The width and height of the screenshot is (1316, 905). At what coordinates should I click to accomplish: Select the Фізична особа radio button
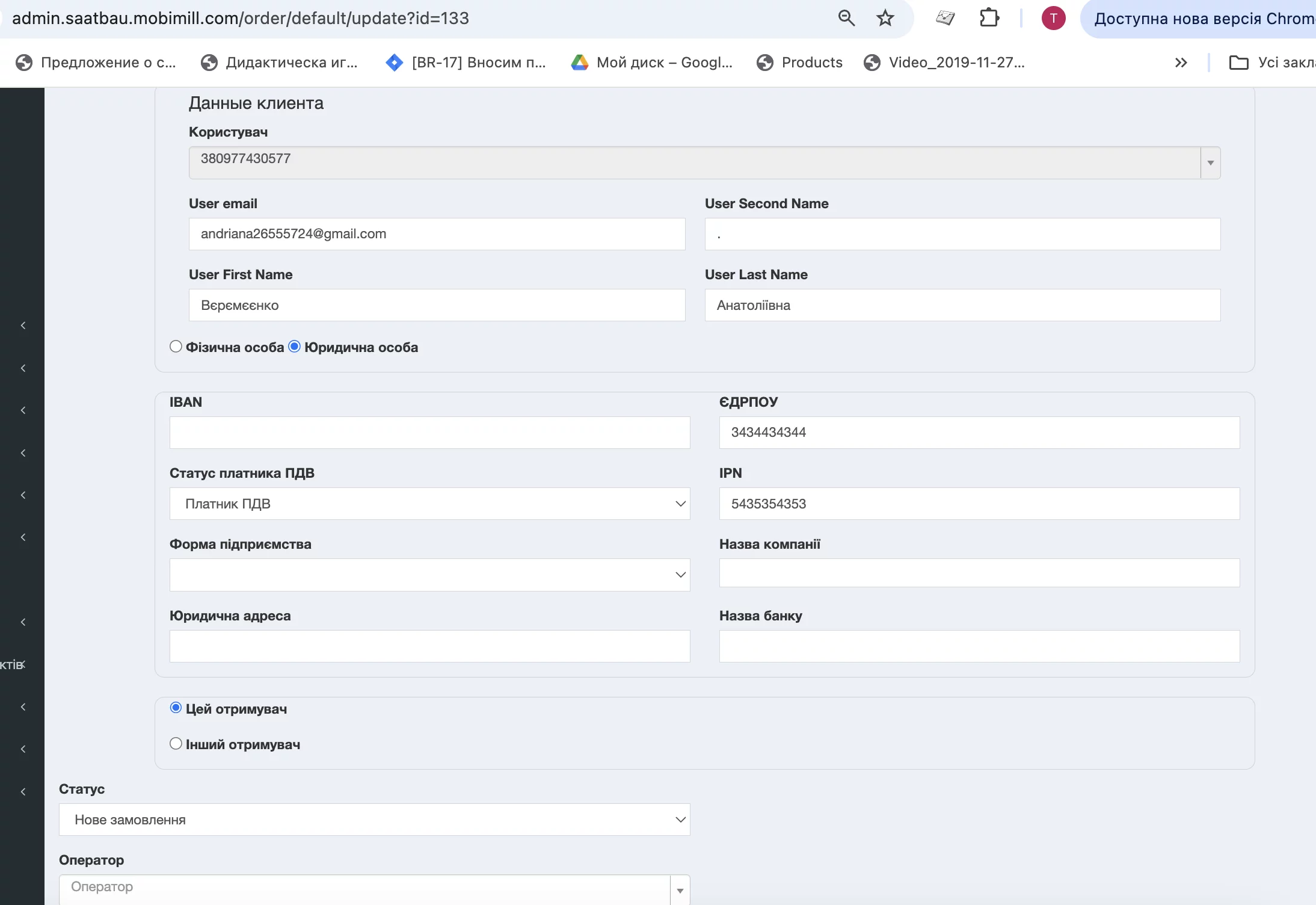pos(176,347)
